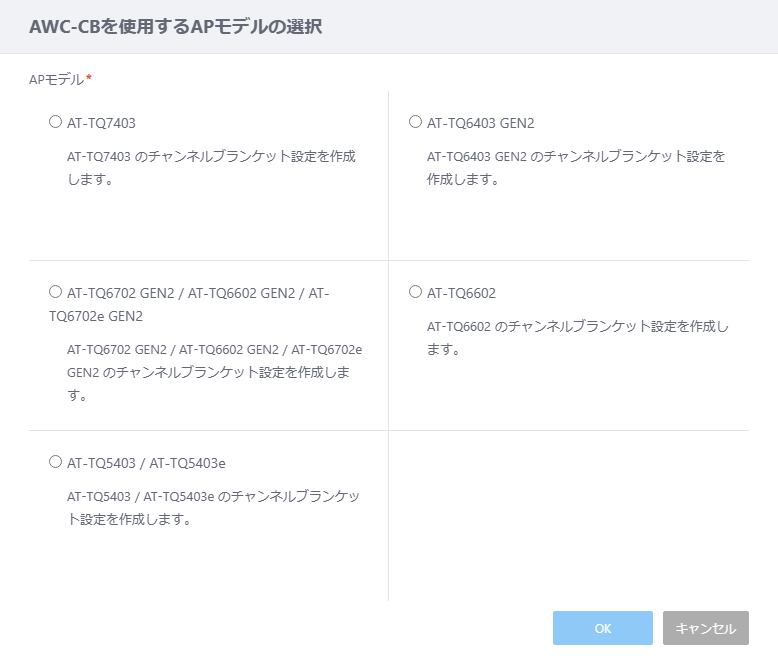Click the AT-TQ7403 channel blanket description text
This screenshot has width=778, height=669.
211,168
